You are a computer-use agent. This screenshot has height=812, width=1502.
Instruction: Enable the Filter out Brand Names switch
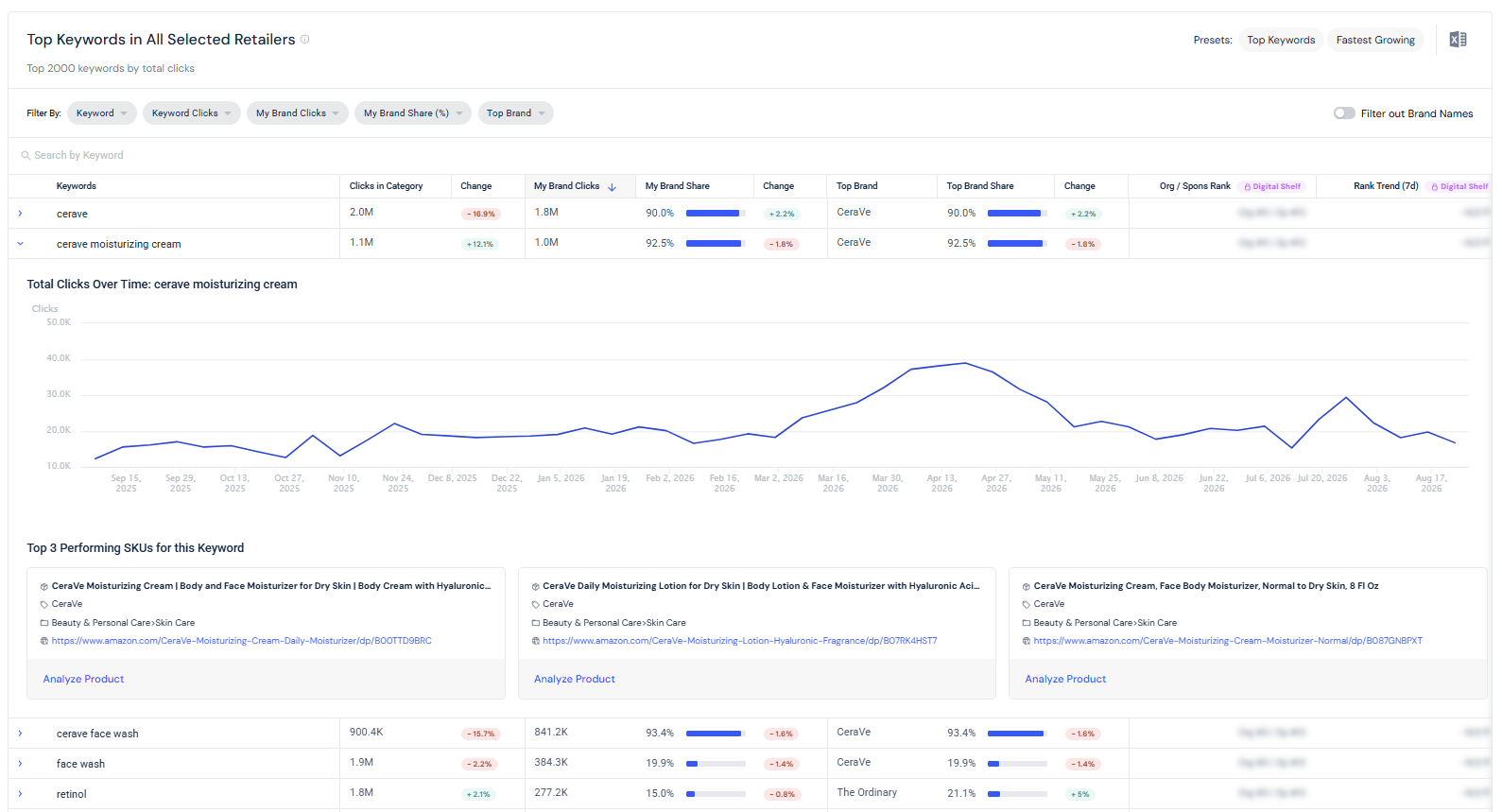1344,113
